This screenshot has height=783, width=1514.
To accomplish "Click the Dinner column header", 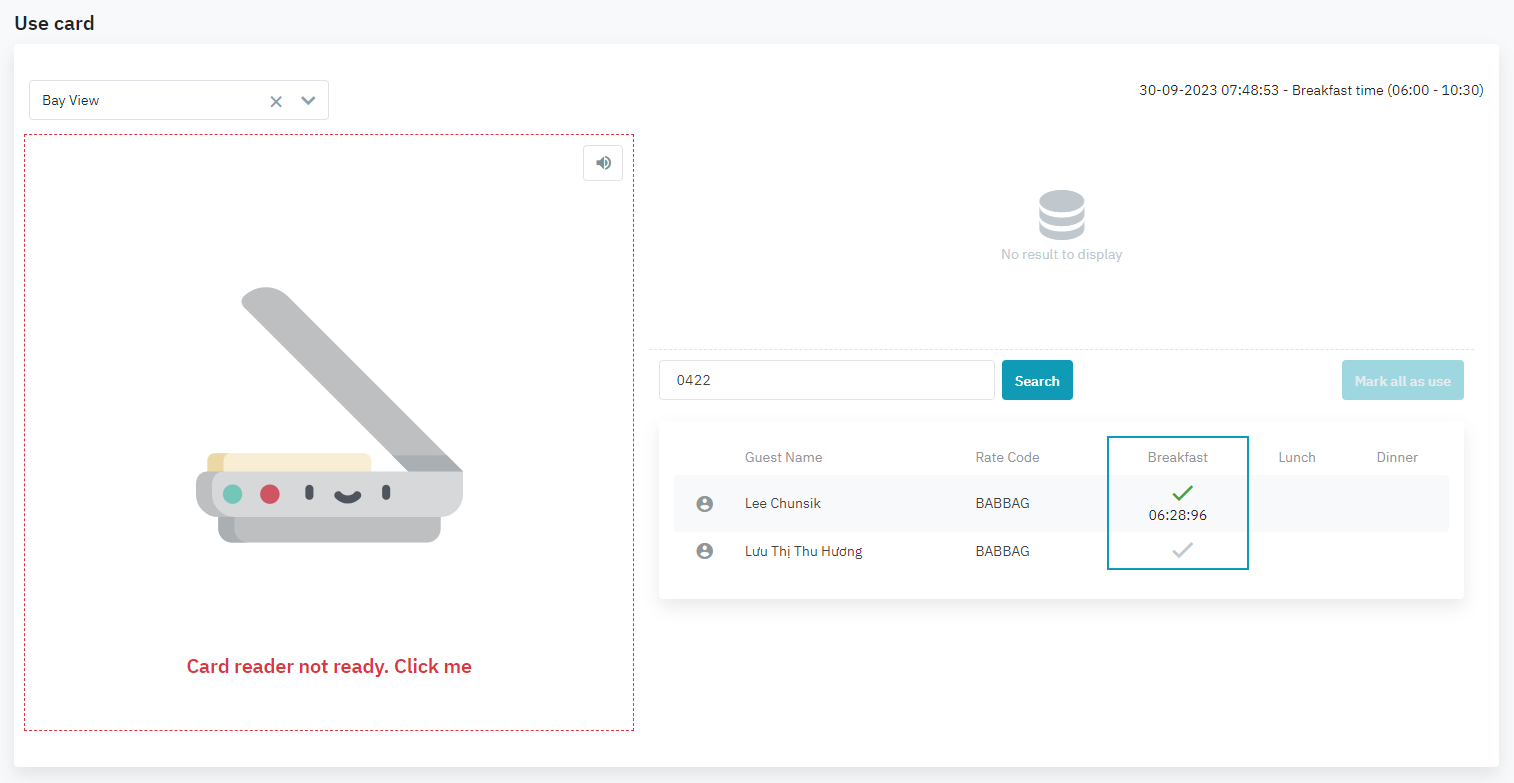I will (x=1396, y=457).
